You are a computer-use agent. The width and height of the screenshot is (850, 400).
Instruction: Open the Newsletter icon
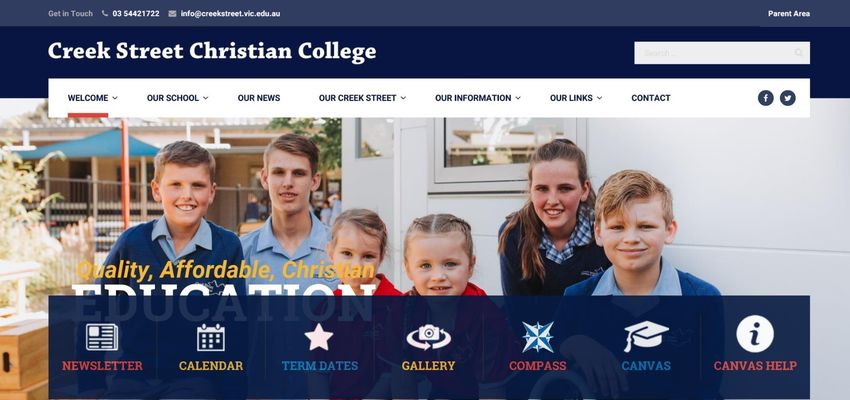click(x=102, y=337)
